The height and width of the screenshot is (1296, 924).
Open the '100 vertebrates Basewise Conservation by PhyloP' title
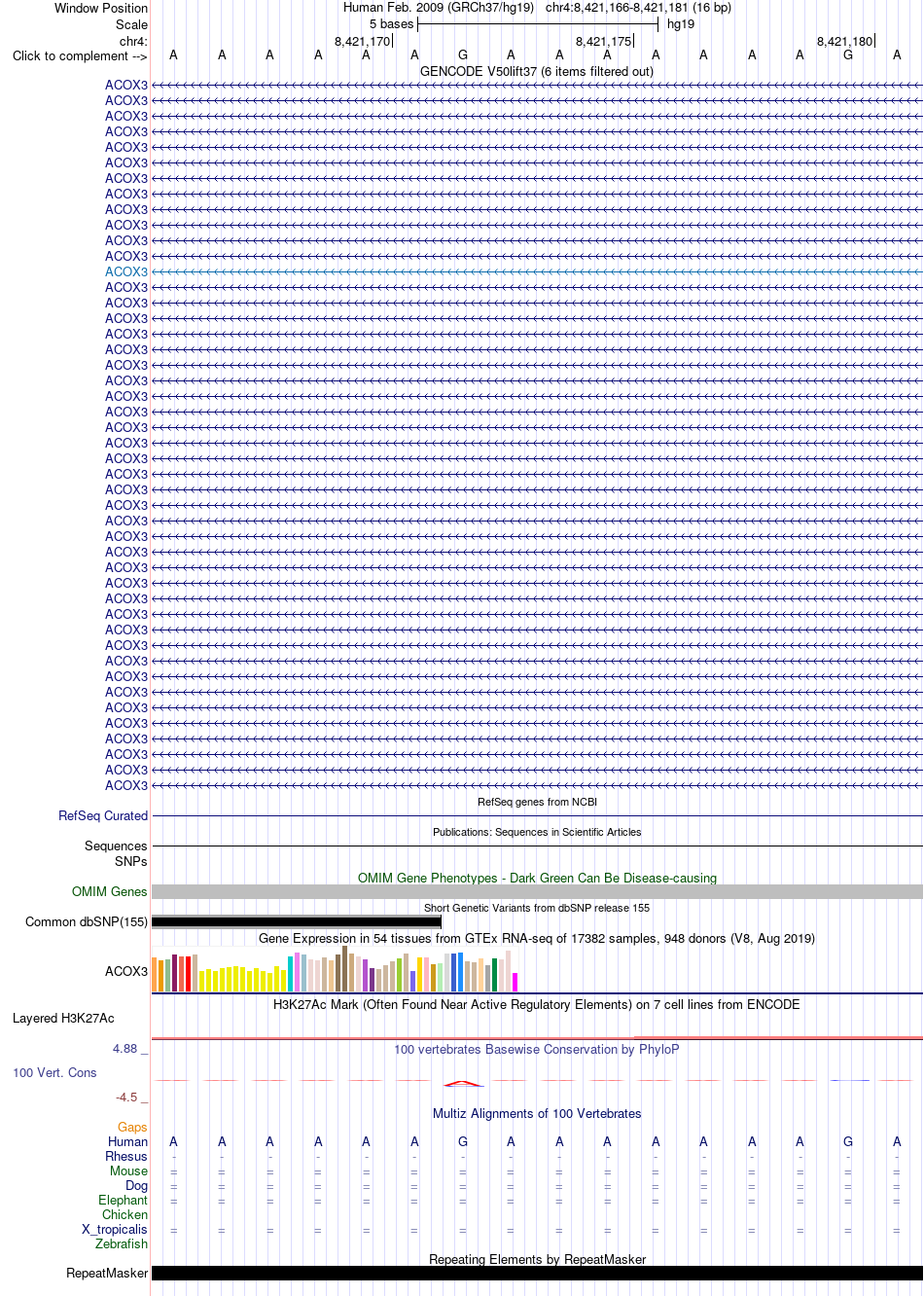537,1049
